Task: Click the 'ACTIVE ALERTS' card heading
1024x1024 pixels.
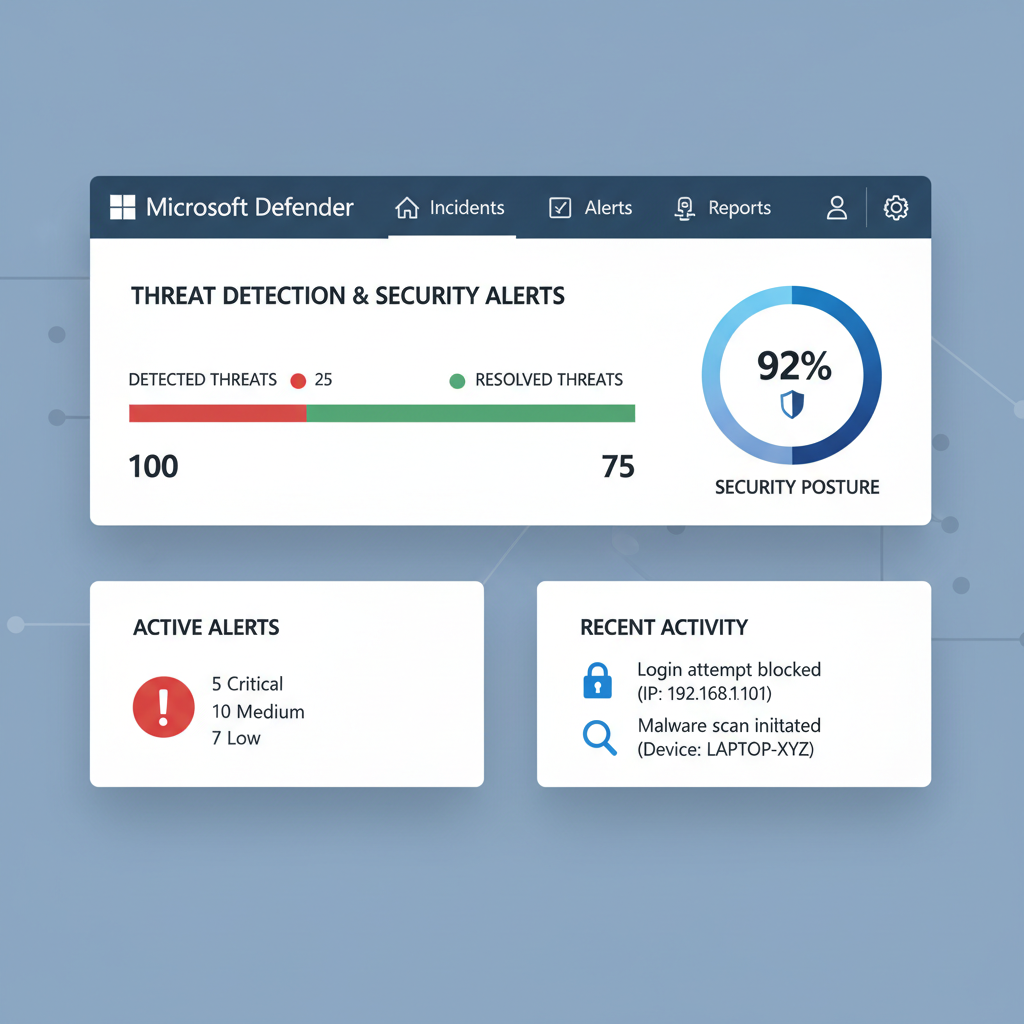Action: pos(206,628)
